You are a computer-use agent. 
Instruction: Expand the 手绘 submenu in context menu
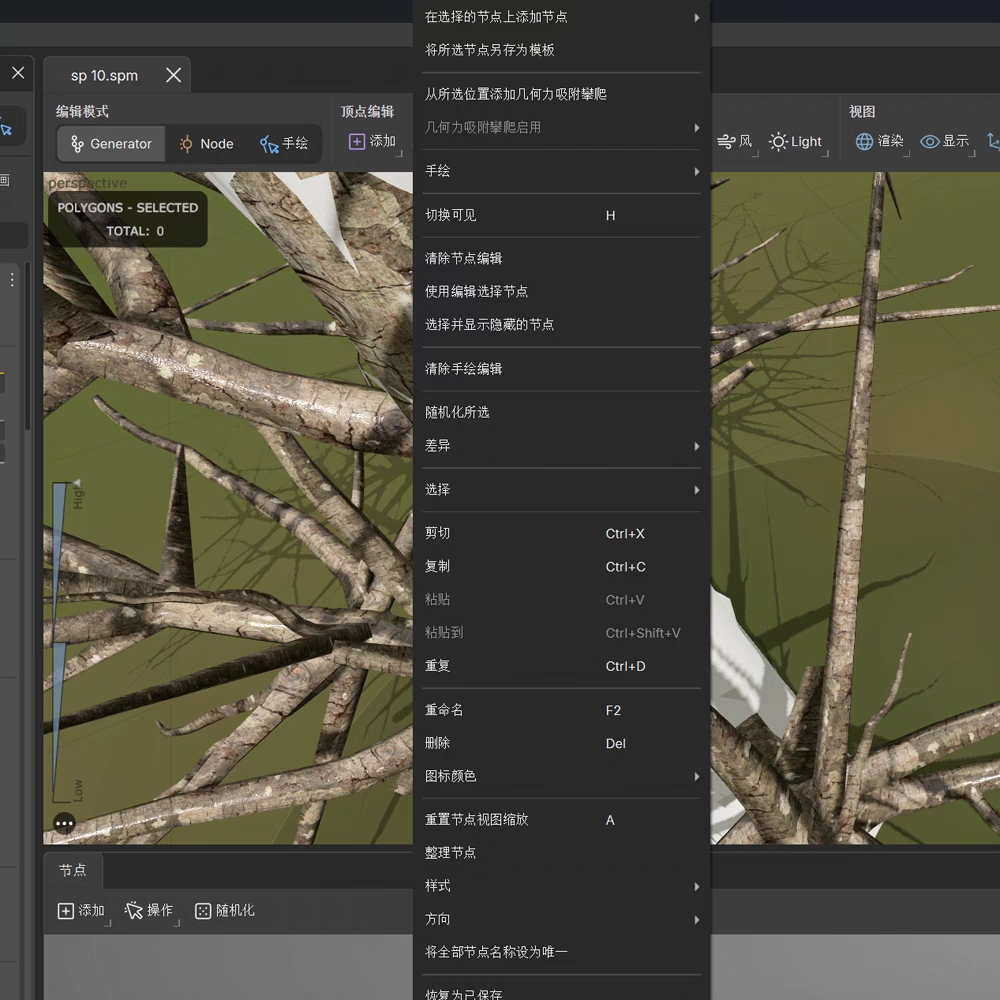(562, 171)
